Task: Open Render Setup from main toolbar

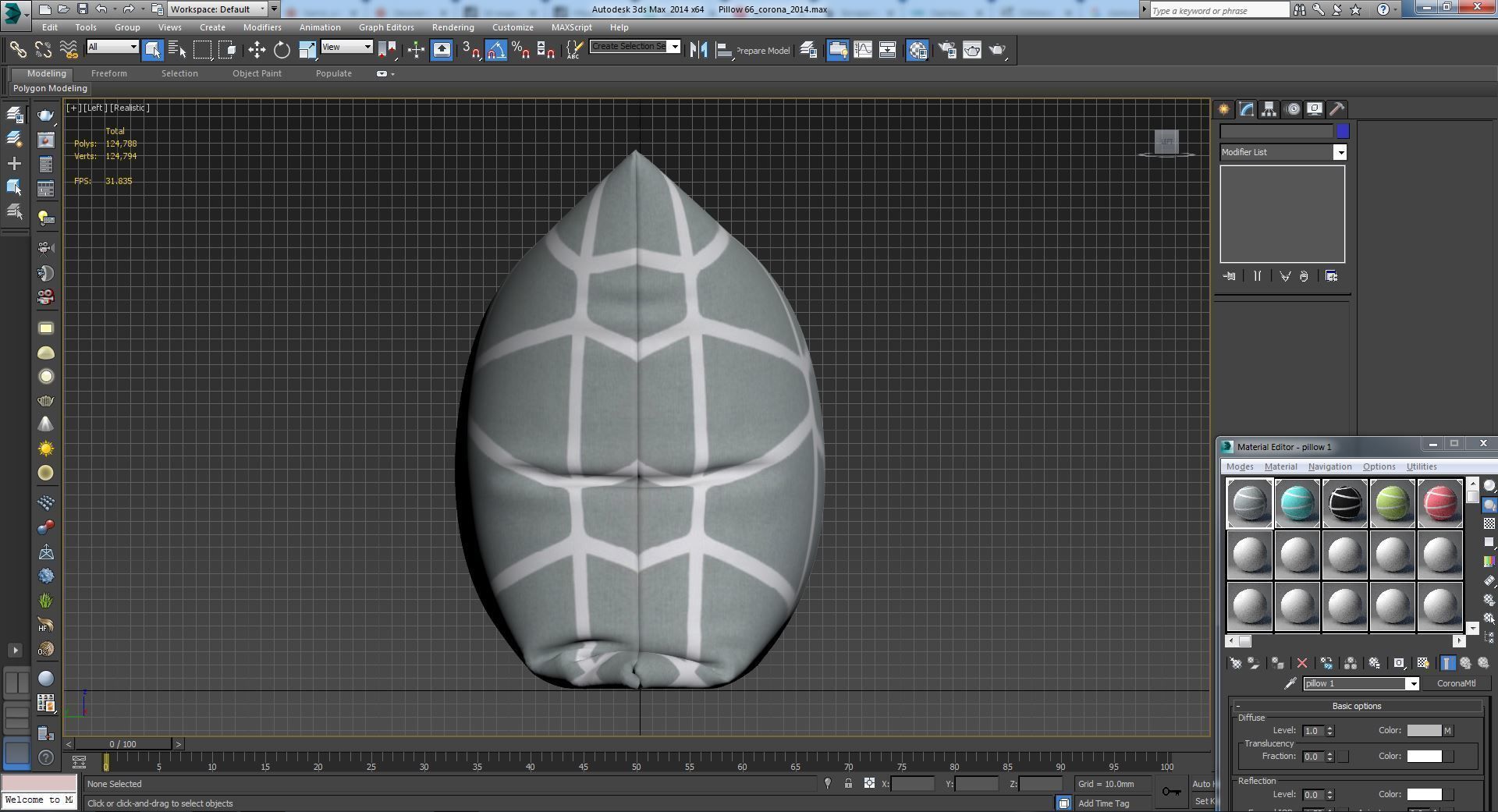Action: tap(947, 50)
